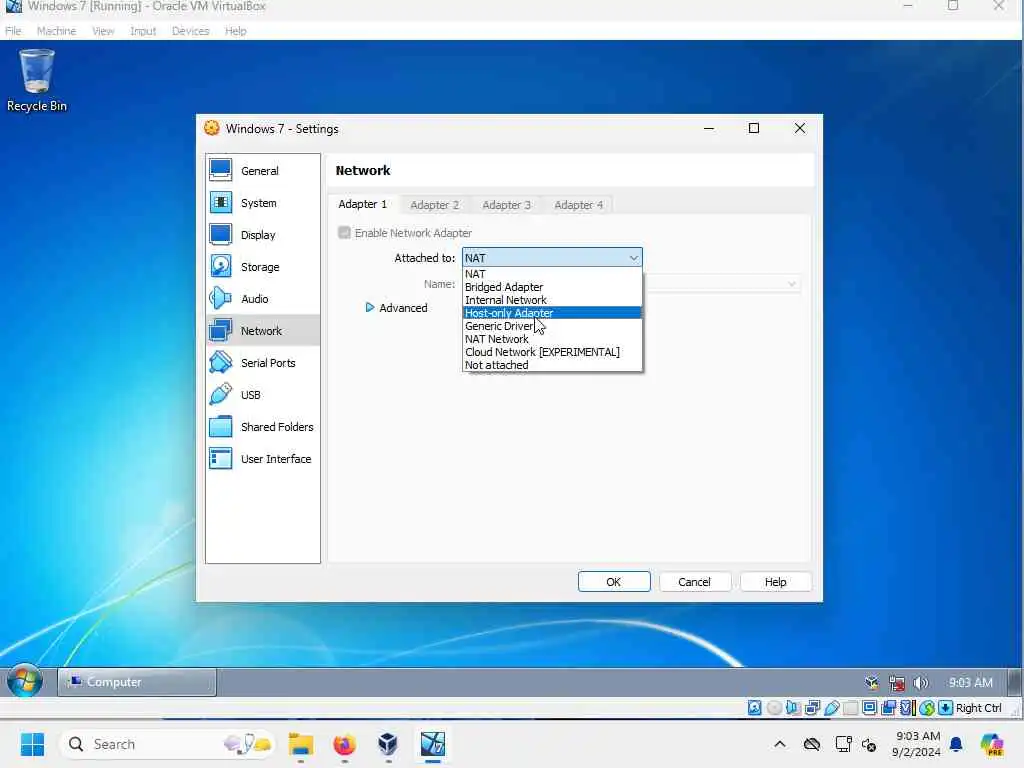This screenshot has width=1024, height=768.
Task: Switch to Adapter 4 tab
Action: pos(579,205)
